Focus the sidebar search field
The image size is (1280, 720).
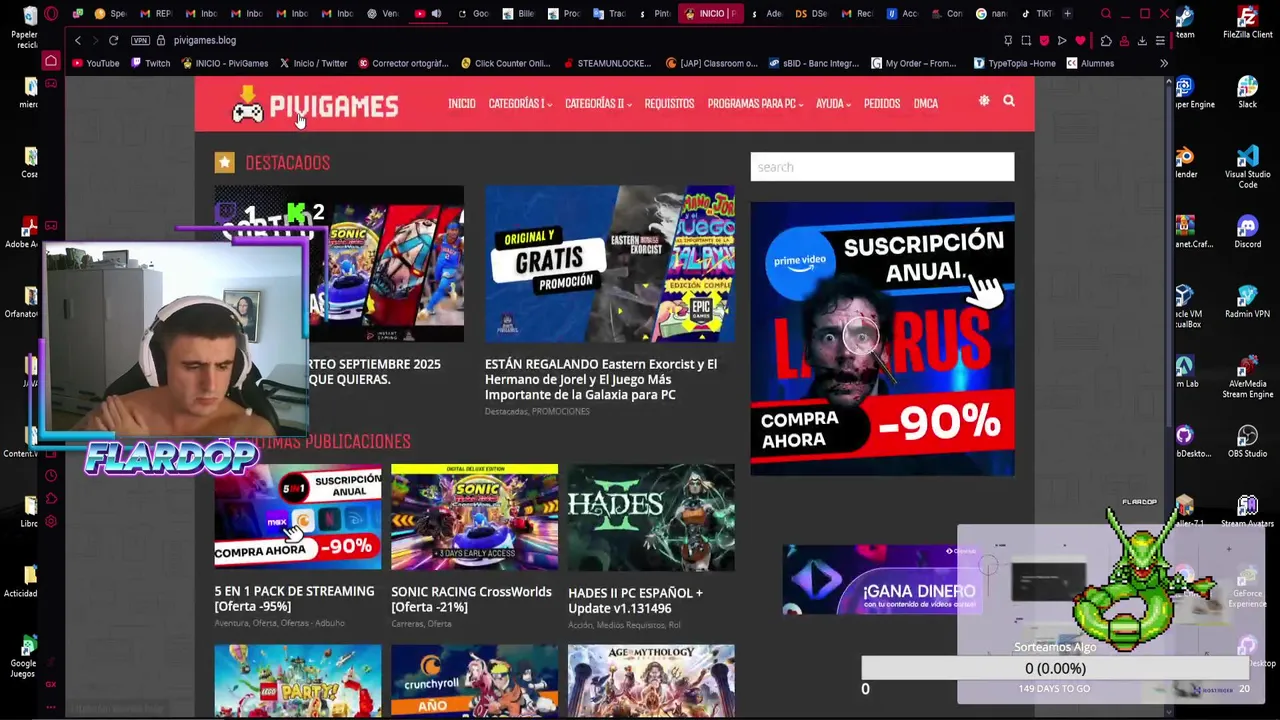(882, 167)
